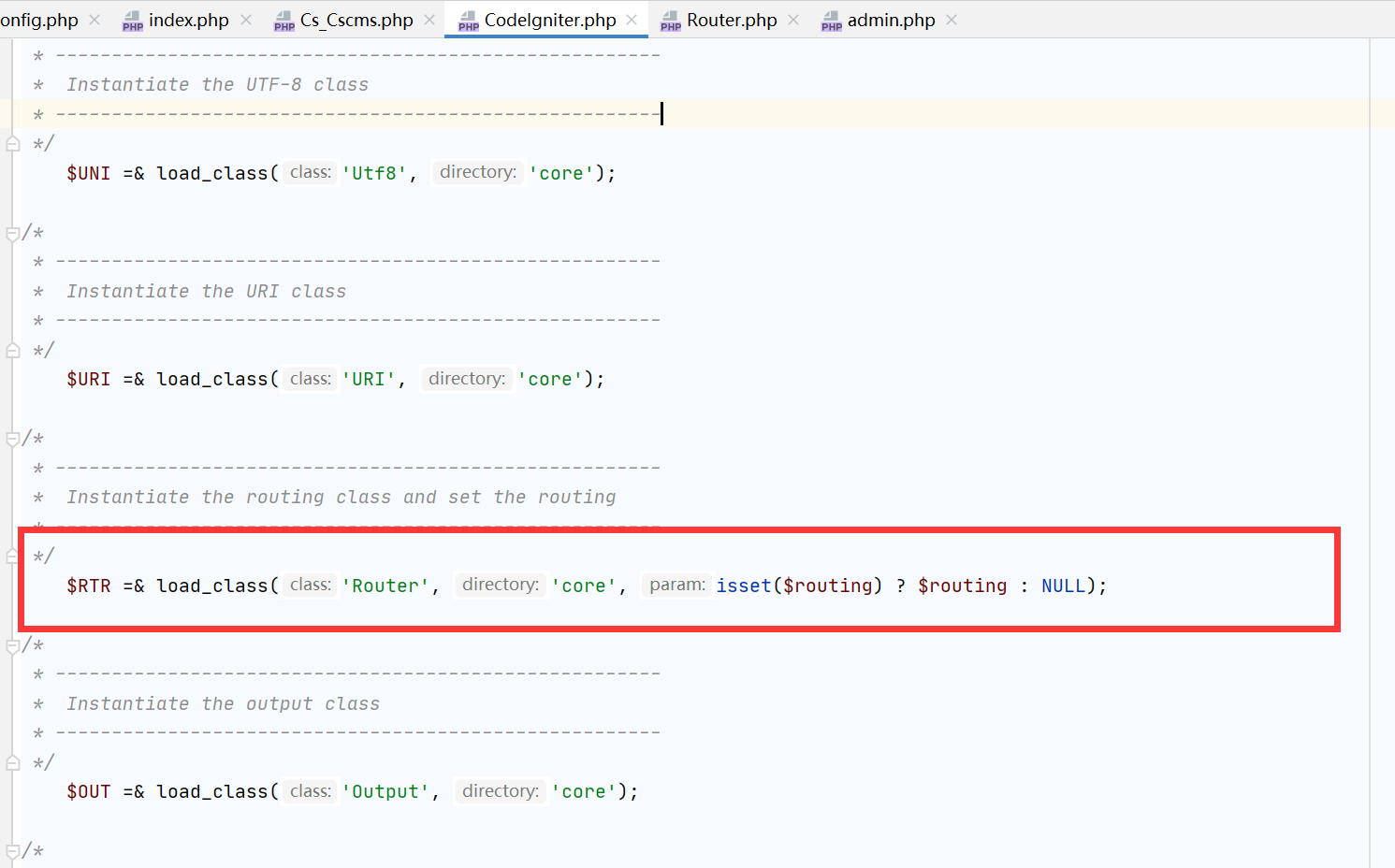Click 'core' string on the $UNI line
The height and width of the screenshot is (868, 1395).
561,173
